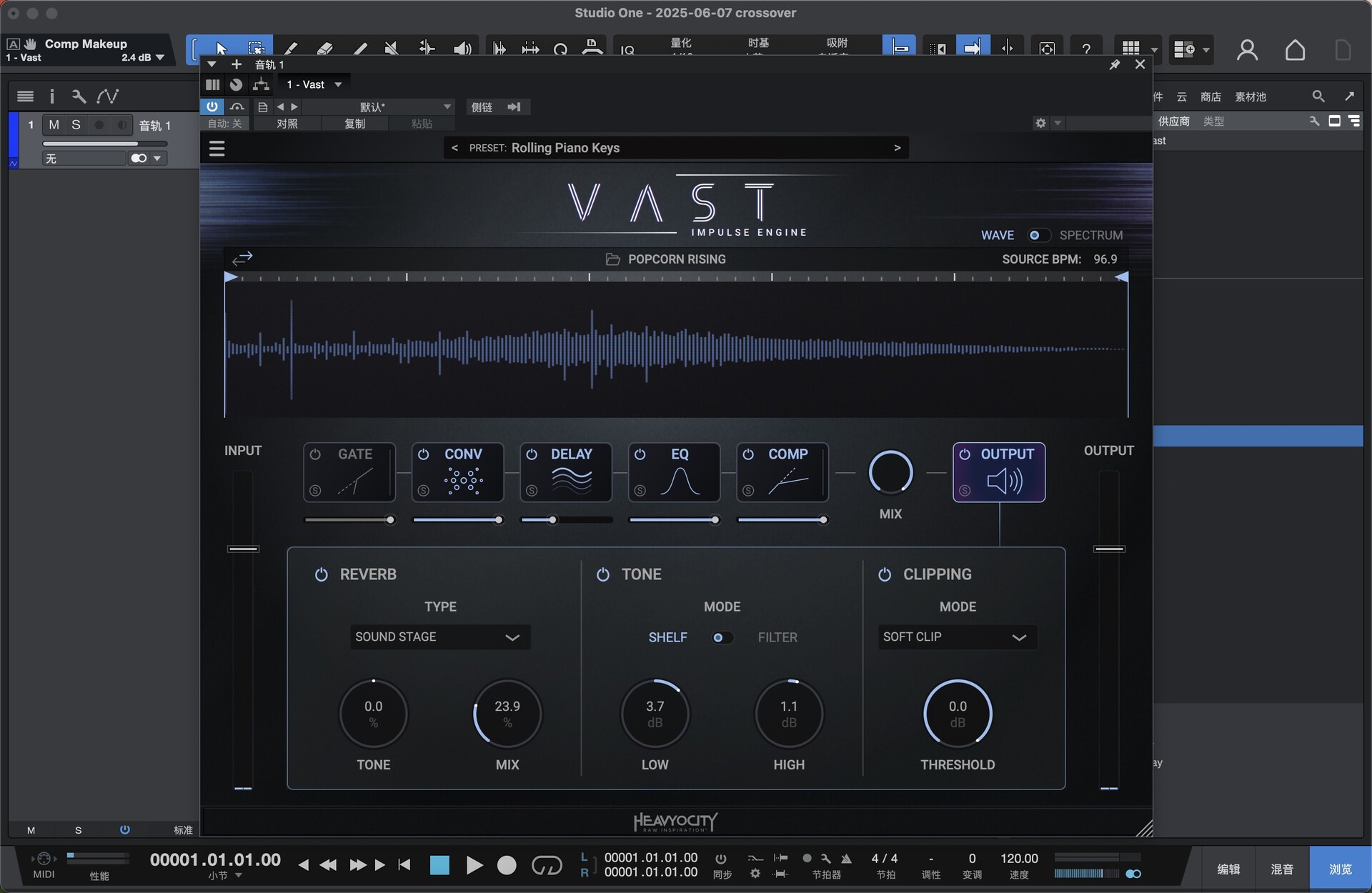Screen dimensions: 1372x893
Task: Open the reverb TYPE Sound Stage dropdown
Action: [x=440, y=637]
